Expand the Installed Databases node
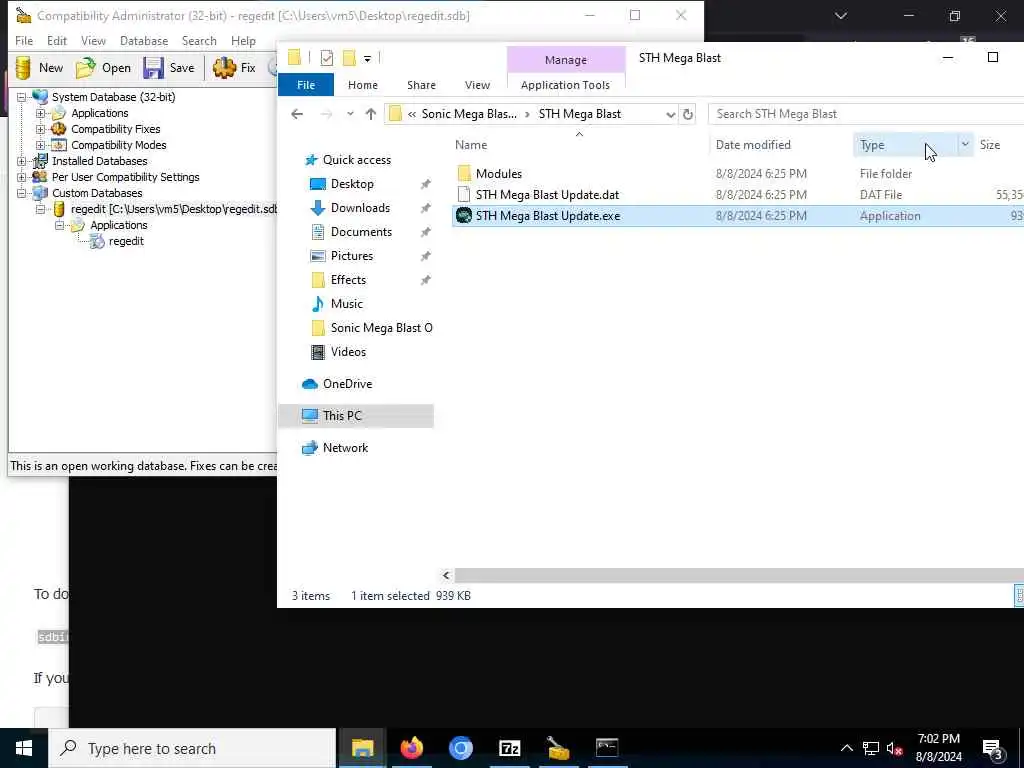 coord(22,161)
